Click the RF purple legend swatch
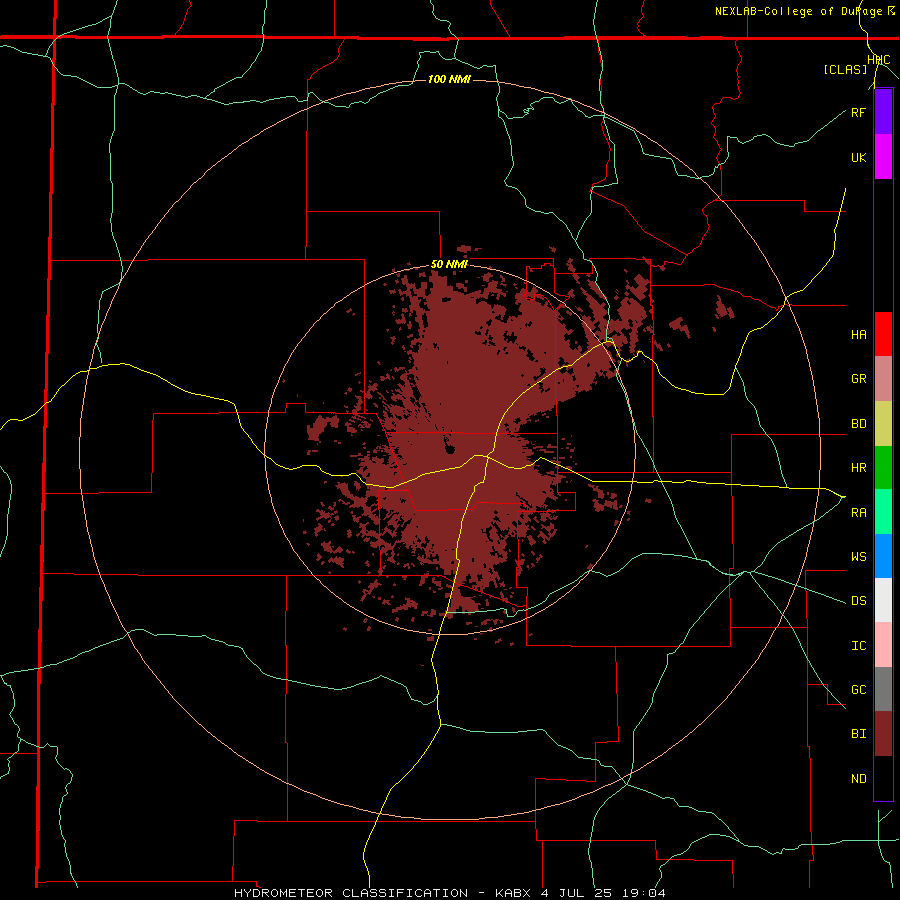 [883, 112]
